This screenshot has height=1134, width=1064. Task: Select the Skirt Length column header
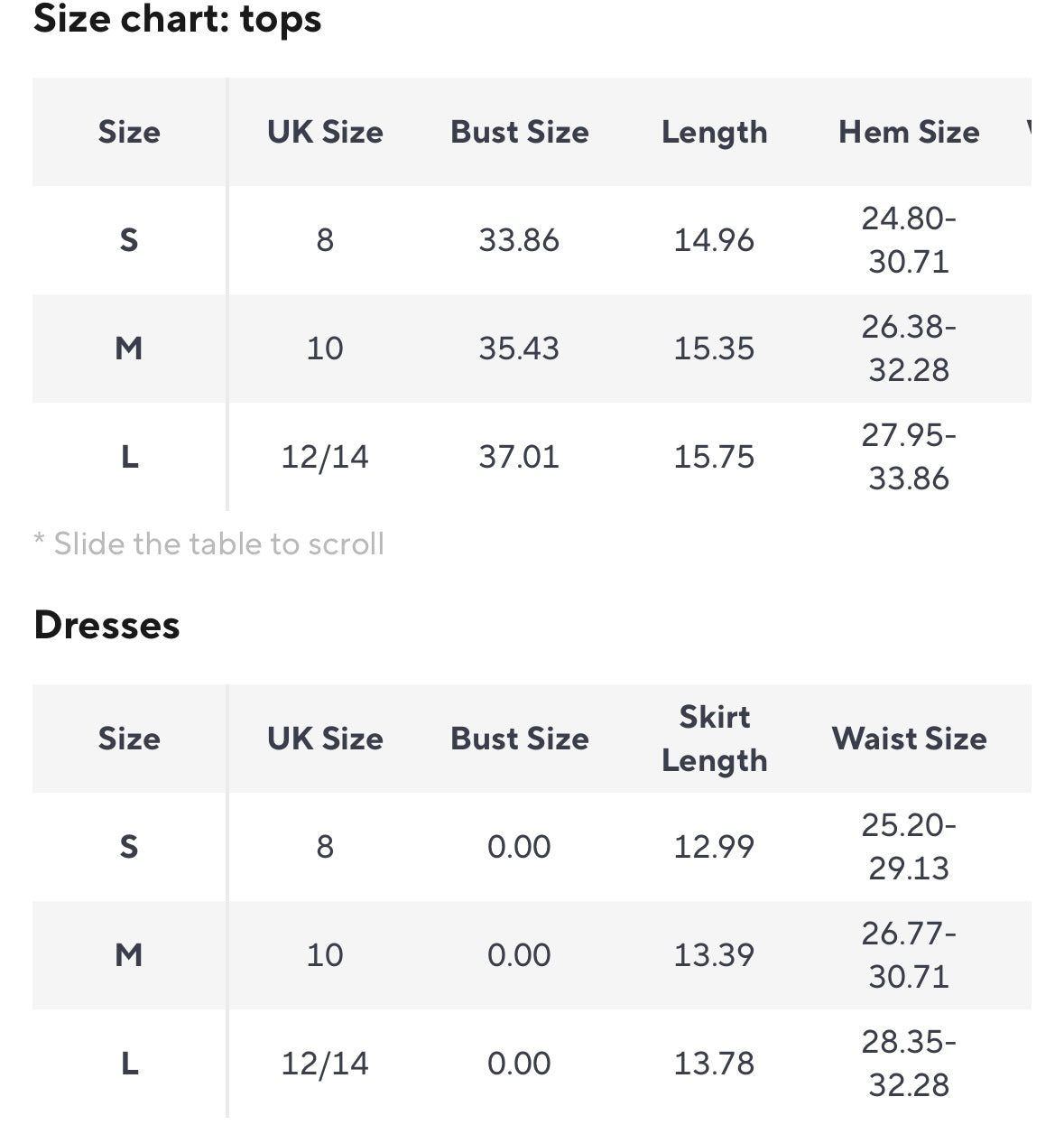pos(714,739)
